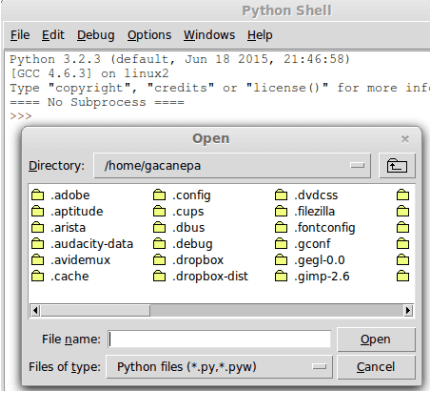Cancel the Open dialog
Viewport: 434px width, 394px height.
(x=376, y=367)
